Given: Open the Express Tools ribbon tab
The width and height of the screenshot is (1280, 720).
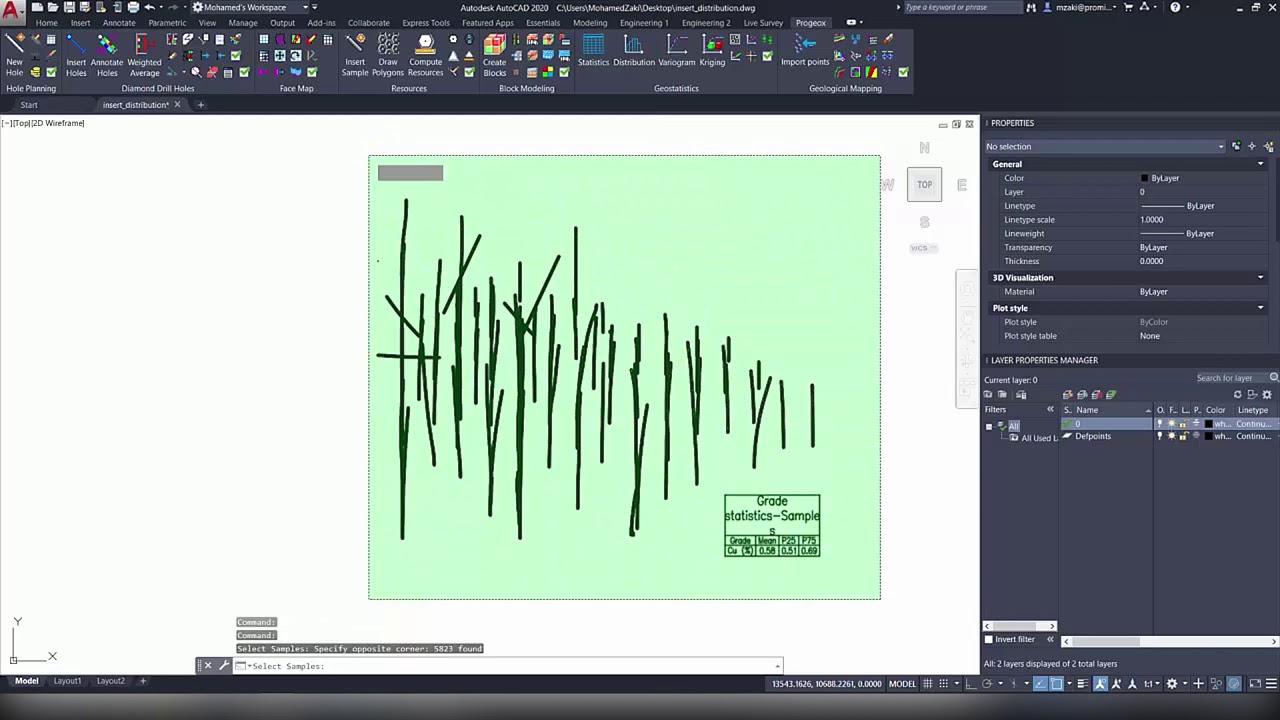Looking at the screenshot, I should click(x=426, y=23).
